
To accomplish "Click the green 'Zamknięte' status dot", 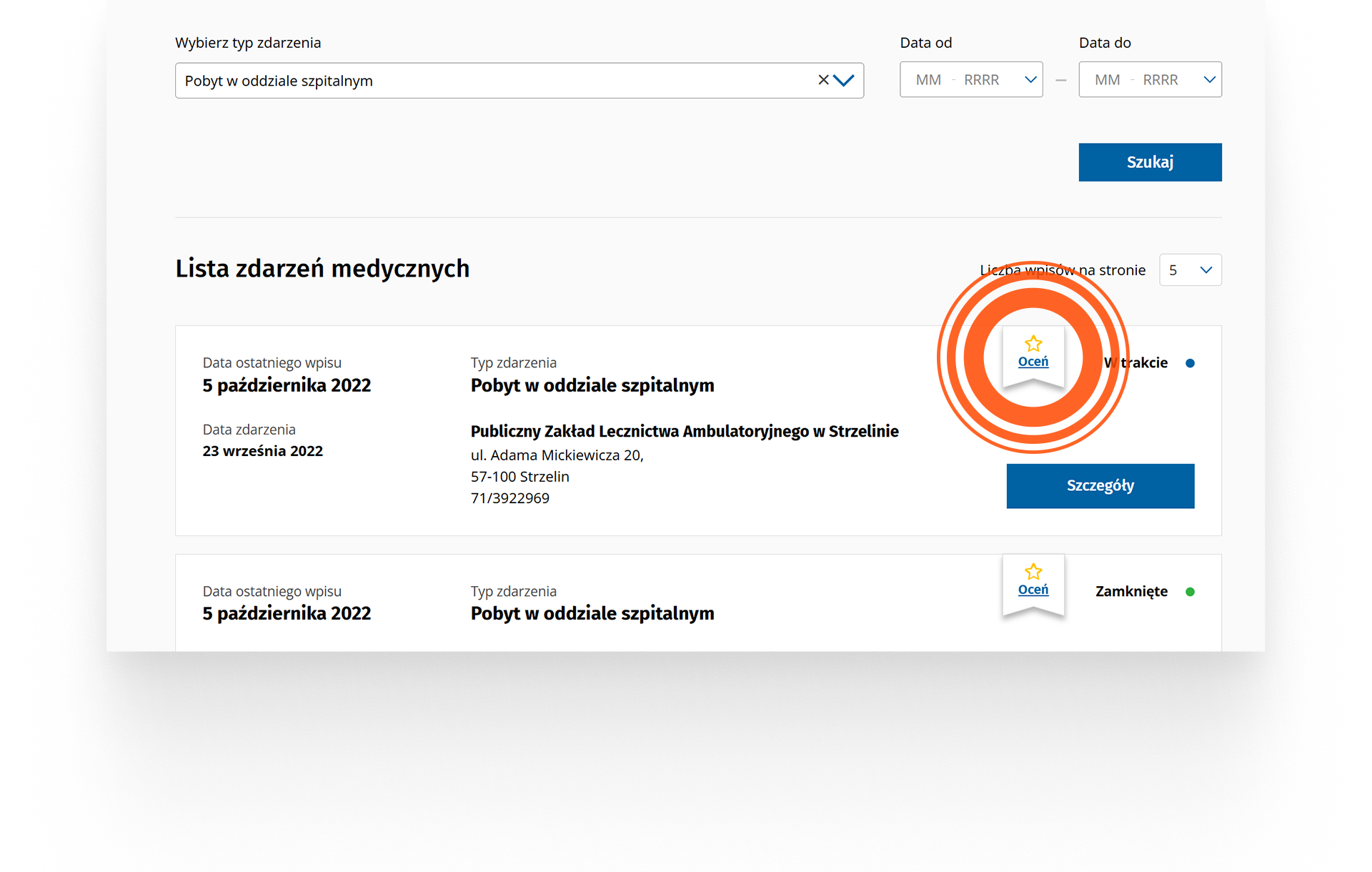I will point(1190,592).
